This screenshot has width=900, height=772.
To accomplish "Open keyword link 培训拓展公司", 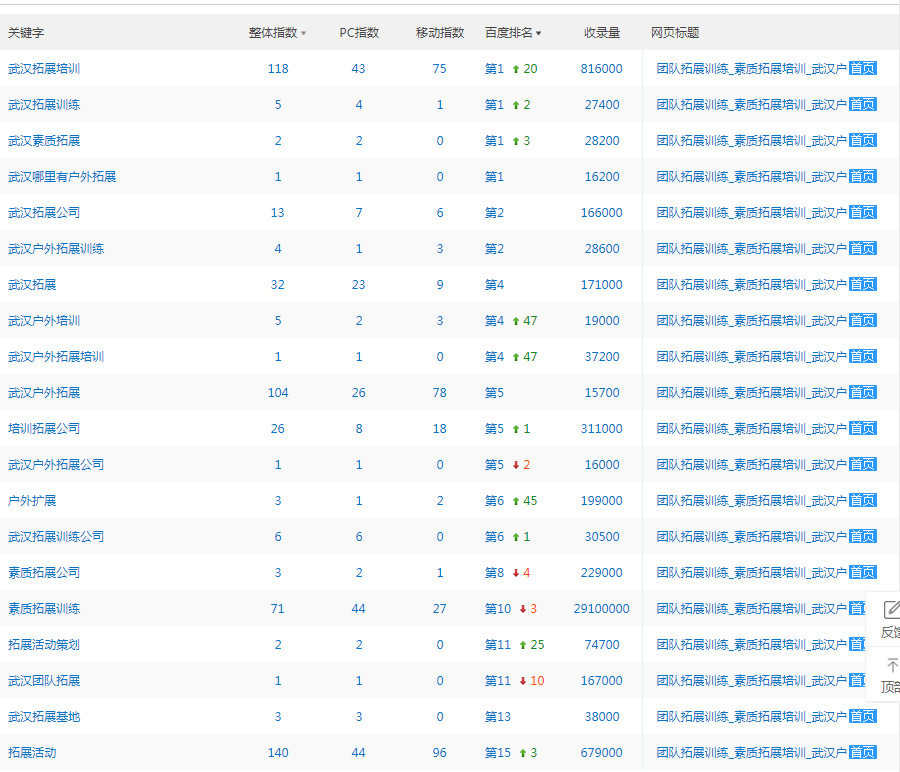I will pos(44,429).
